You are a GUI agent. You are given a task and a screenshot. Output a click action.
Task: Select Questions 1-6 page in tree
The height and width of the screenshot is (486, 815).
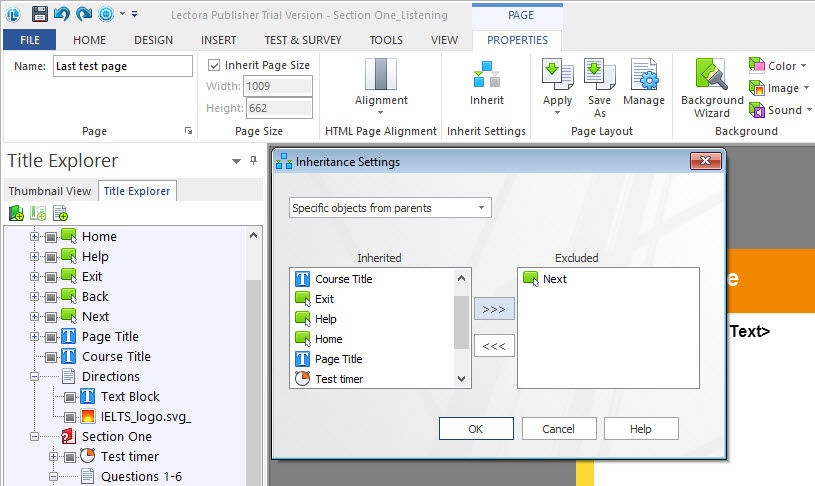(141, 476)
